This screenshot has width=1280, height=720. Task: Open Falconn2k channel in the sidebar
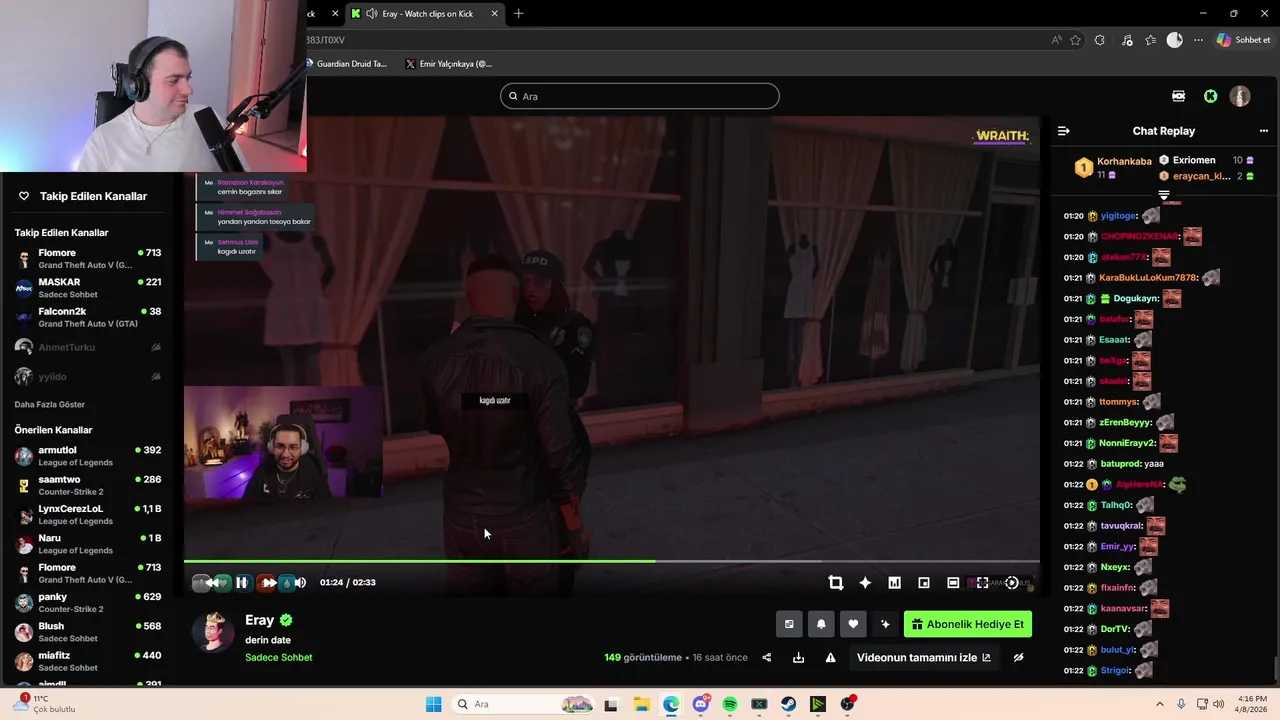tap(88, 317)
